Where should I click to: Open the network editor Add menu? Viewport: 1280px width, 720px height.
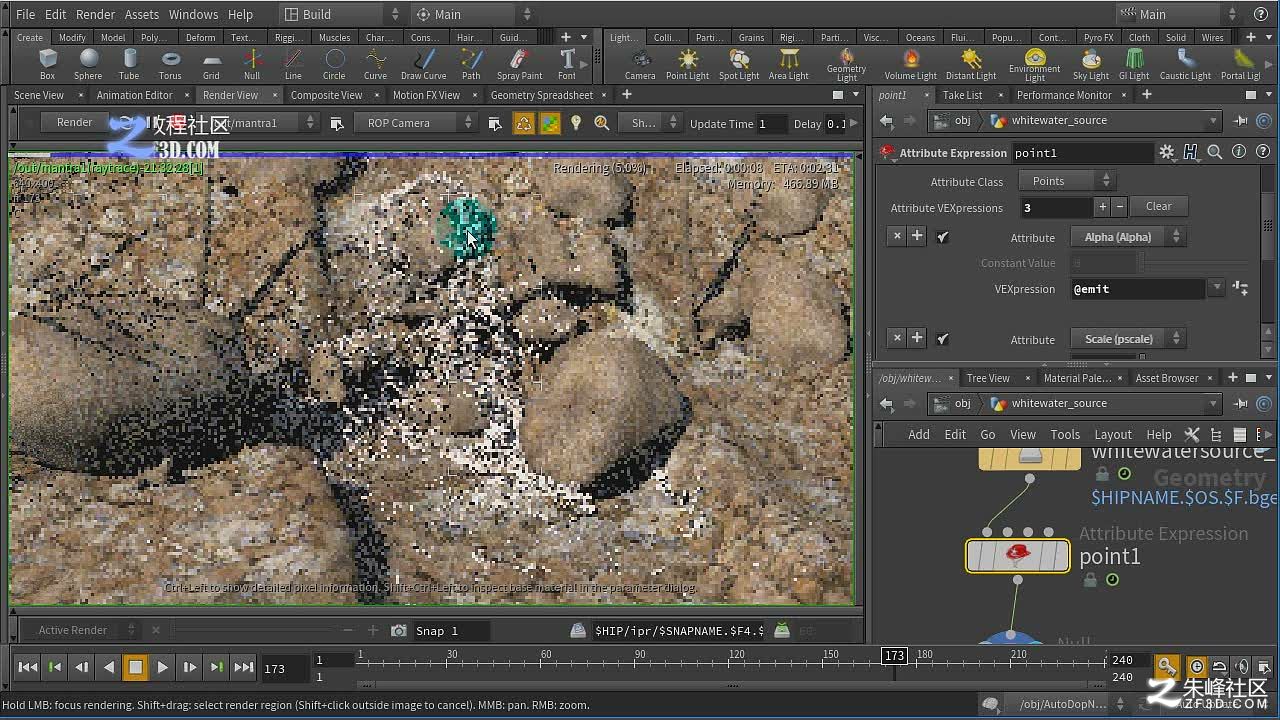918,434
